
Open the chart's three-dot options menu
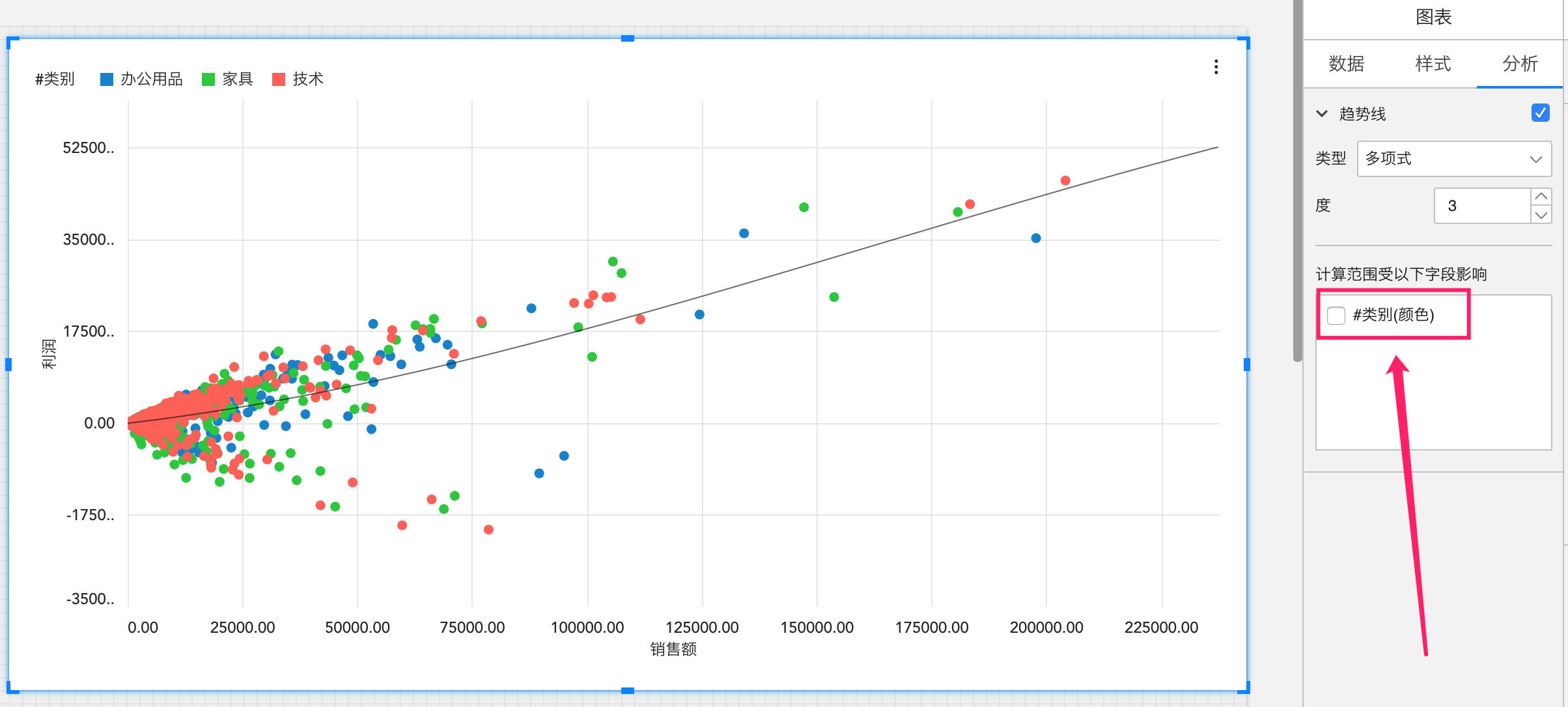click(1216, 66)
